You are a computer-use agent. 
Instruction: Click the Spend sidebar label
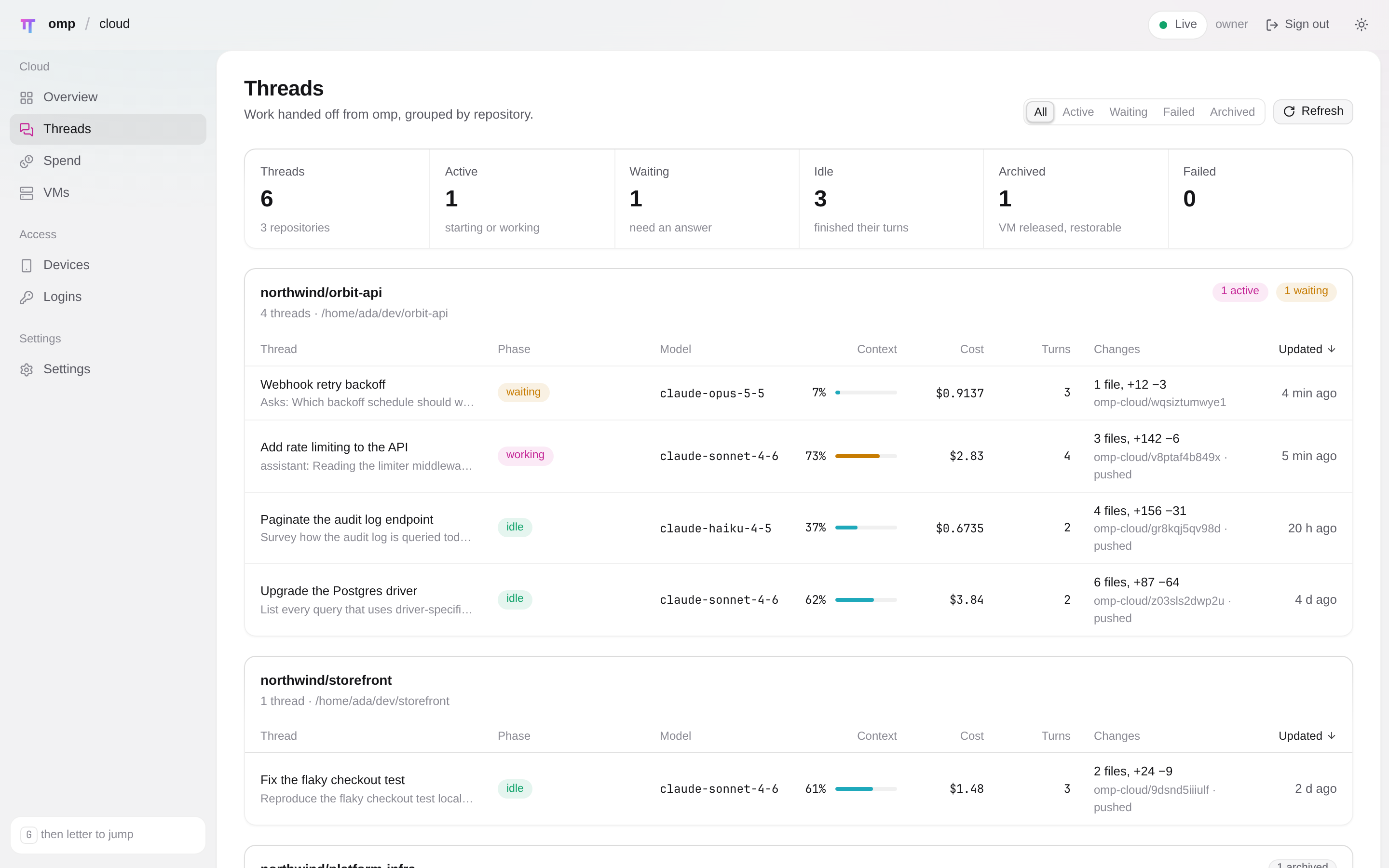(x=62, y=161)
